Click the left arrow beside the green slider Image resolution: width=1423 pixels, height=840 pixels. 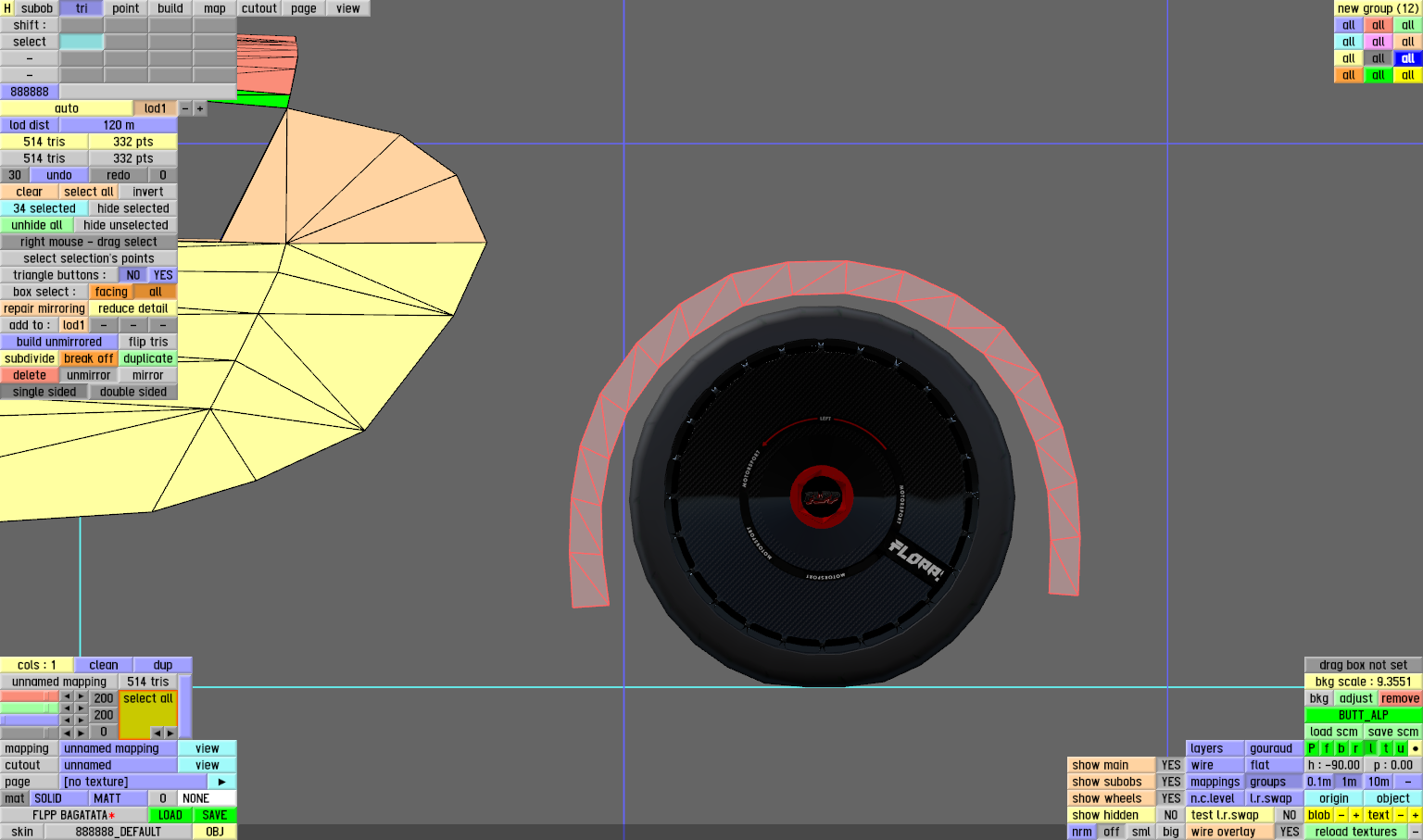pyautogui.click(x=67, y=708)
